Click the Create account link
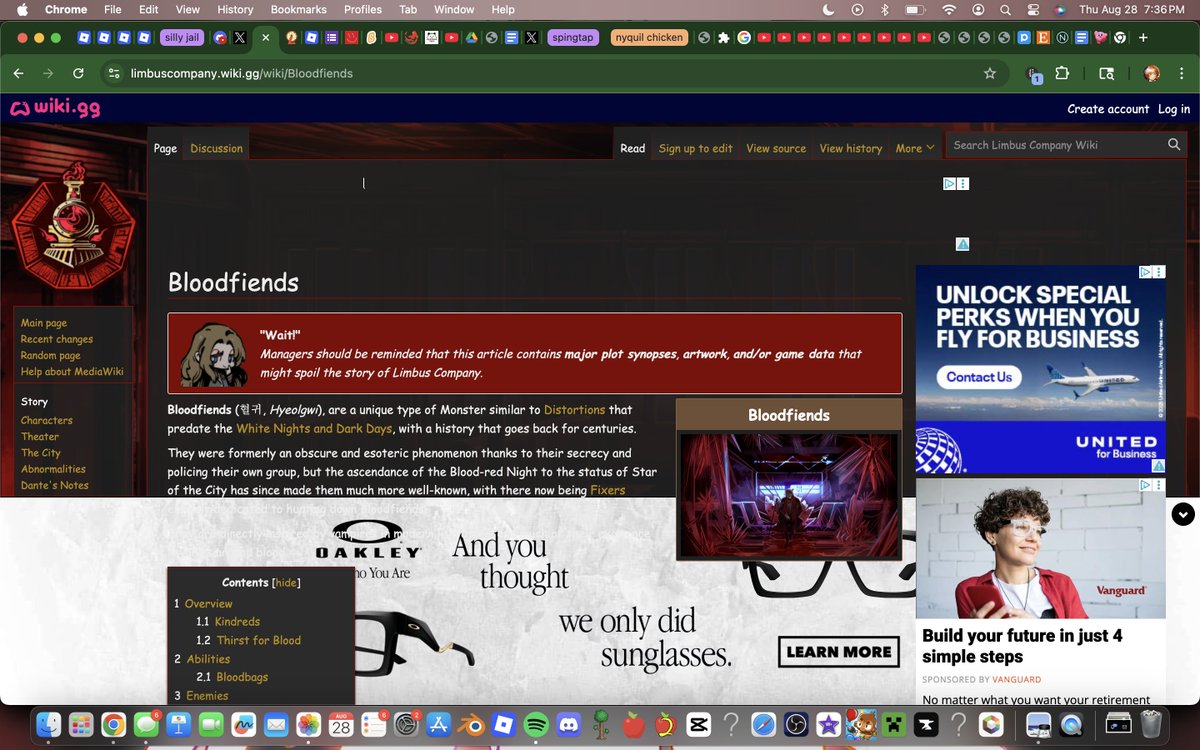This screenshot has height=750, width=1200. (1108, 109)
